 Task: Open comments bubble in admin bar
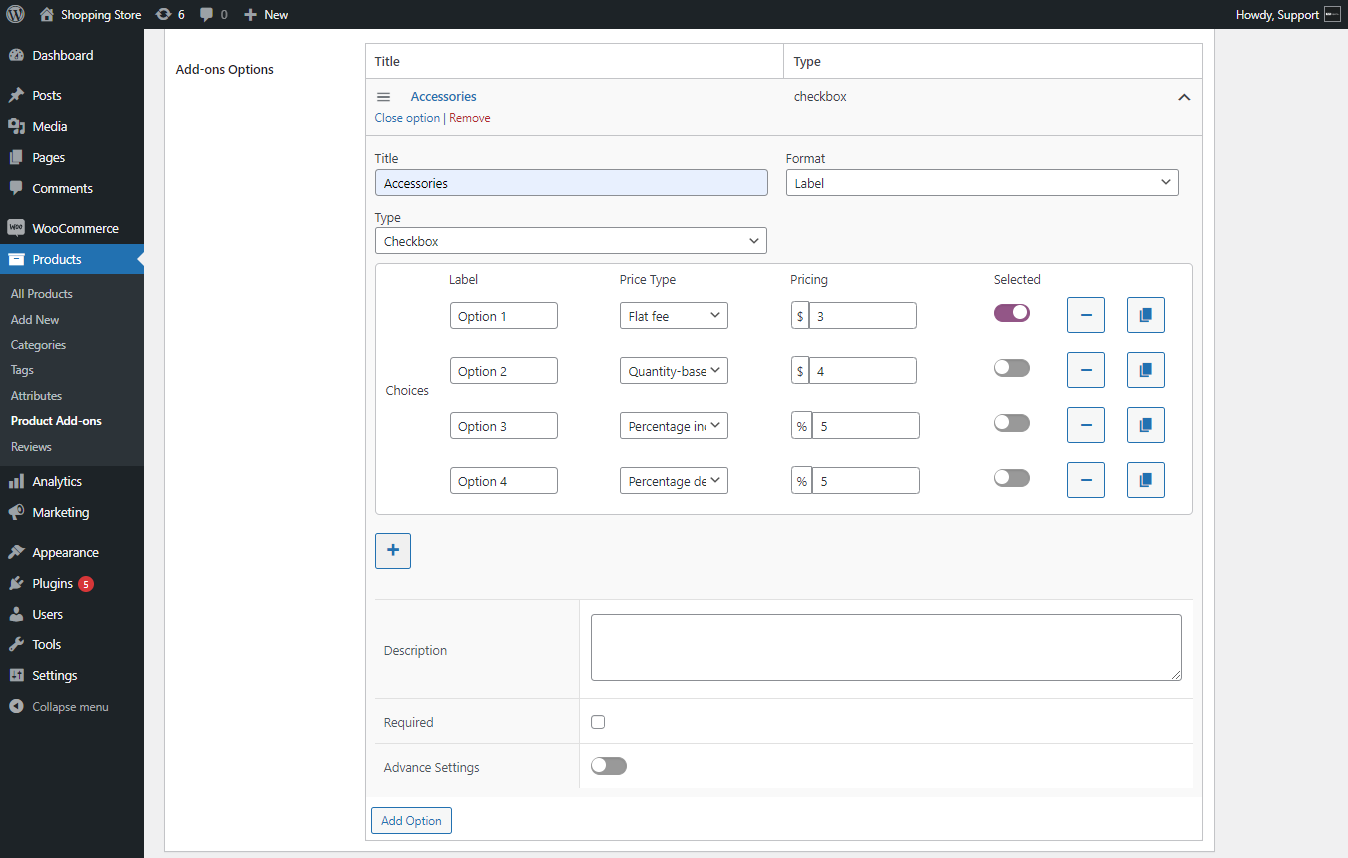213,15
